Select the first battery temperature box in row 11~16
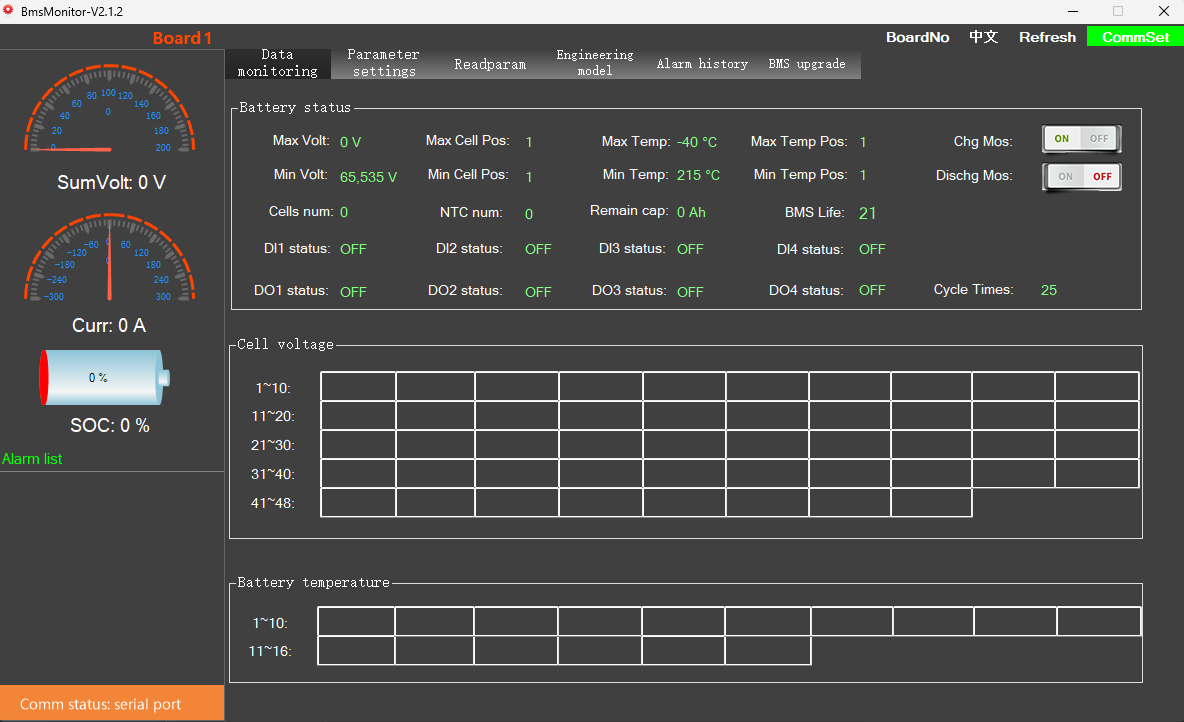 (x=356, y=651)
